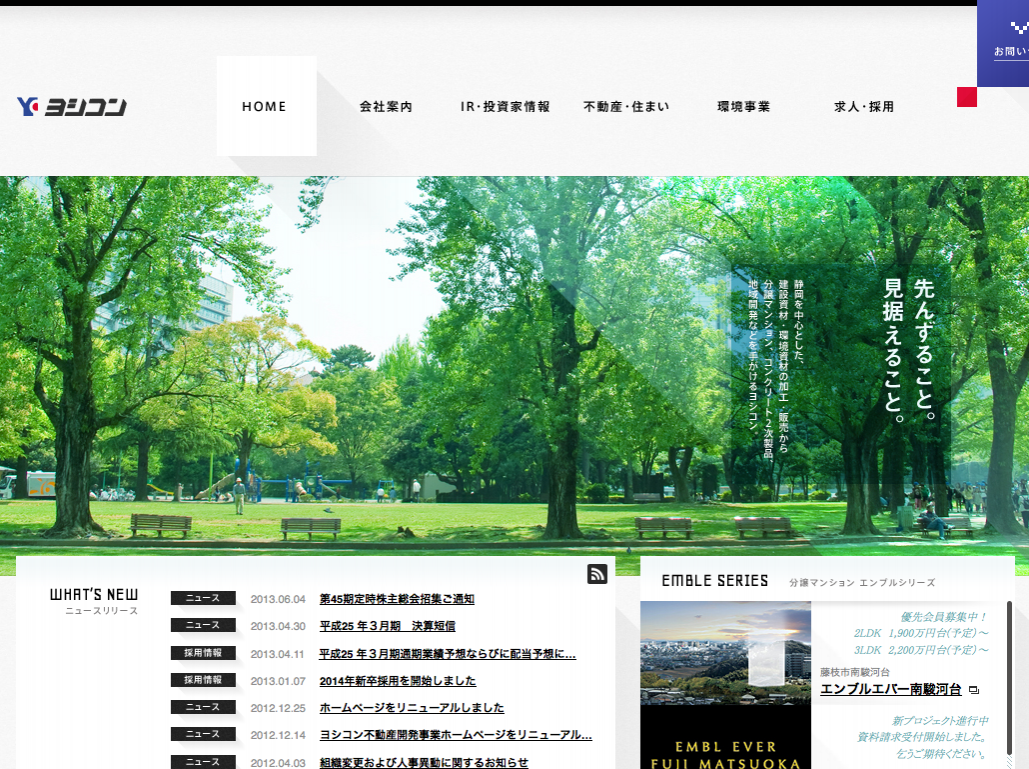Viewport: 1029px width, 769px height.
Task: Click the ニュース tag dated 2013.06.04
Action: tap(203, 599)
